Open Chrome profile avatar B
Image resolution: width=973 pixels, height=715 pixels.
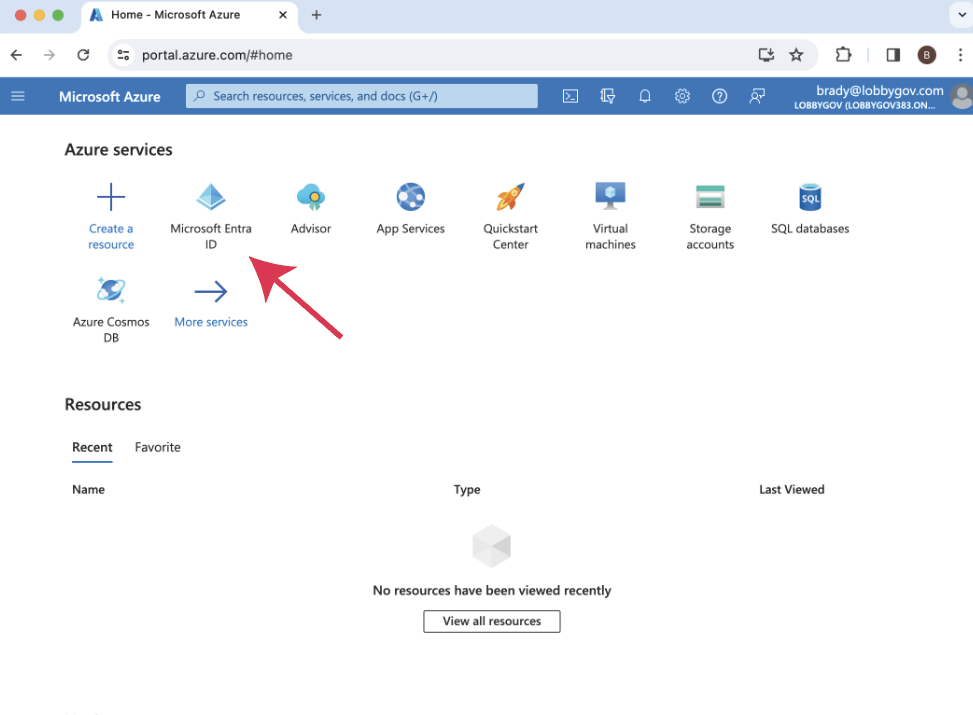point(926,55)
